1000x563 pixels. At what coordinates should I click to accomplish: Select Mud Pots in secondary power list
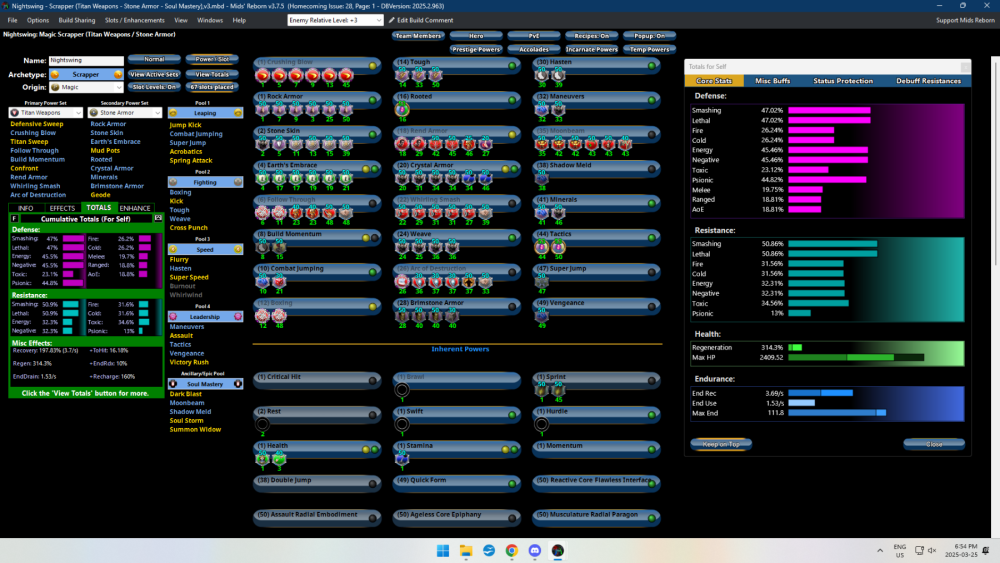(105, 150)
